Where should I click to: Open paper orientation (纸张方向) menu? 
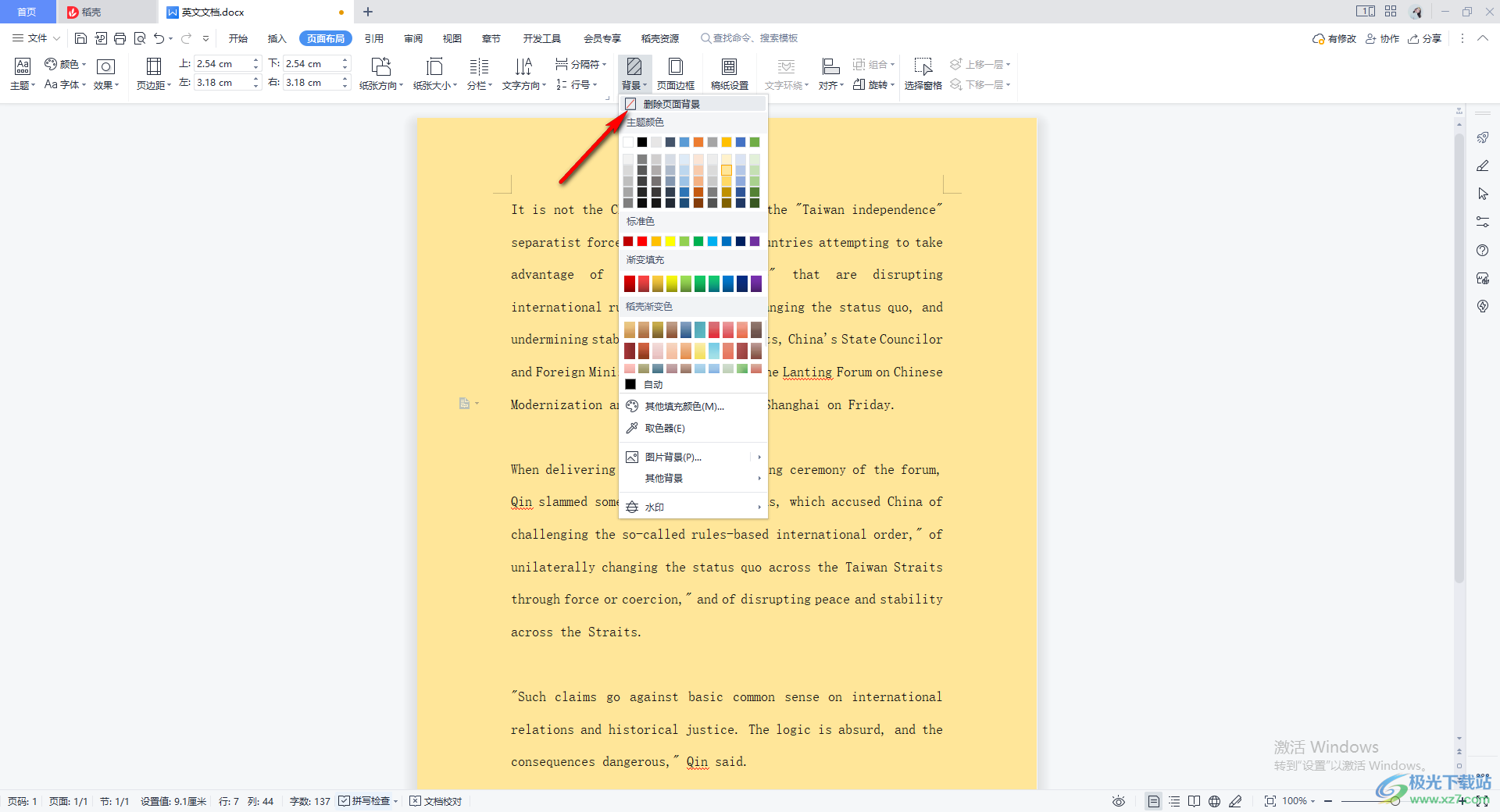[x=381, y=73]
